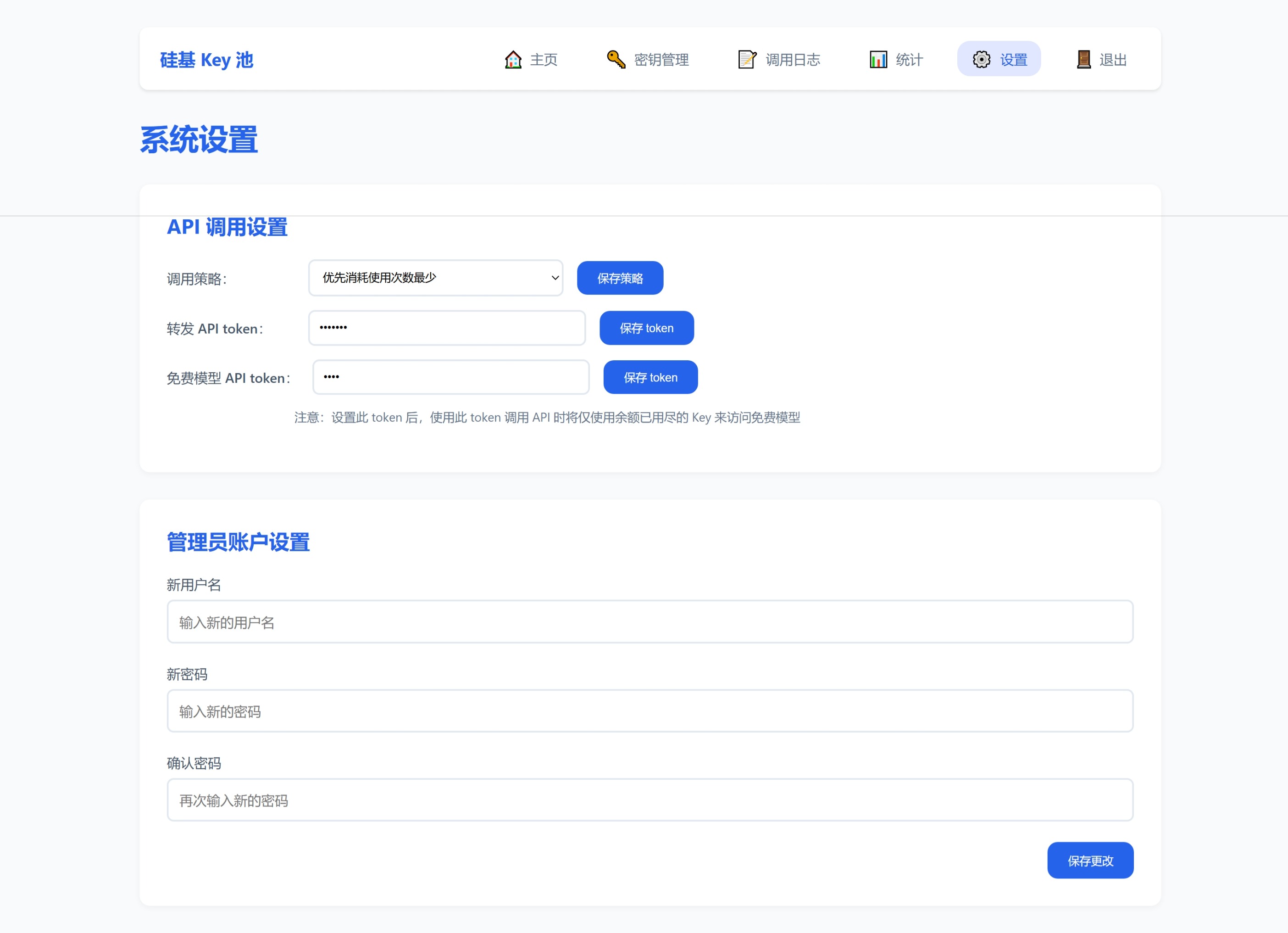Click the 硅基 Key 池 logo
This screenshot has width=1288, height=933.
click(207, 59)
